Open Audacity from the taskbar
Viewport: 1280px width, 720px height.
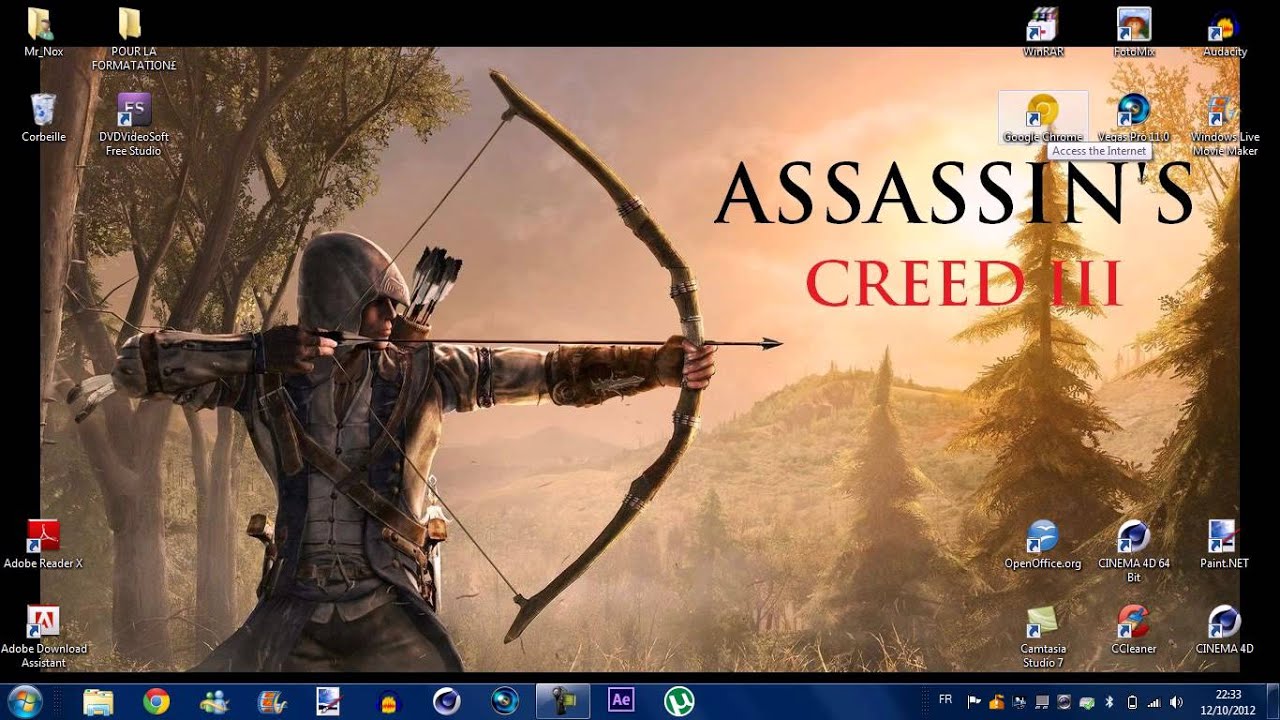[388, 700]
